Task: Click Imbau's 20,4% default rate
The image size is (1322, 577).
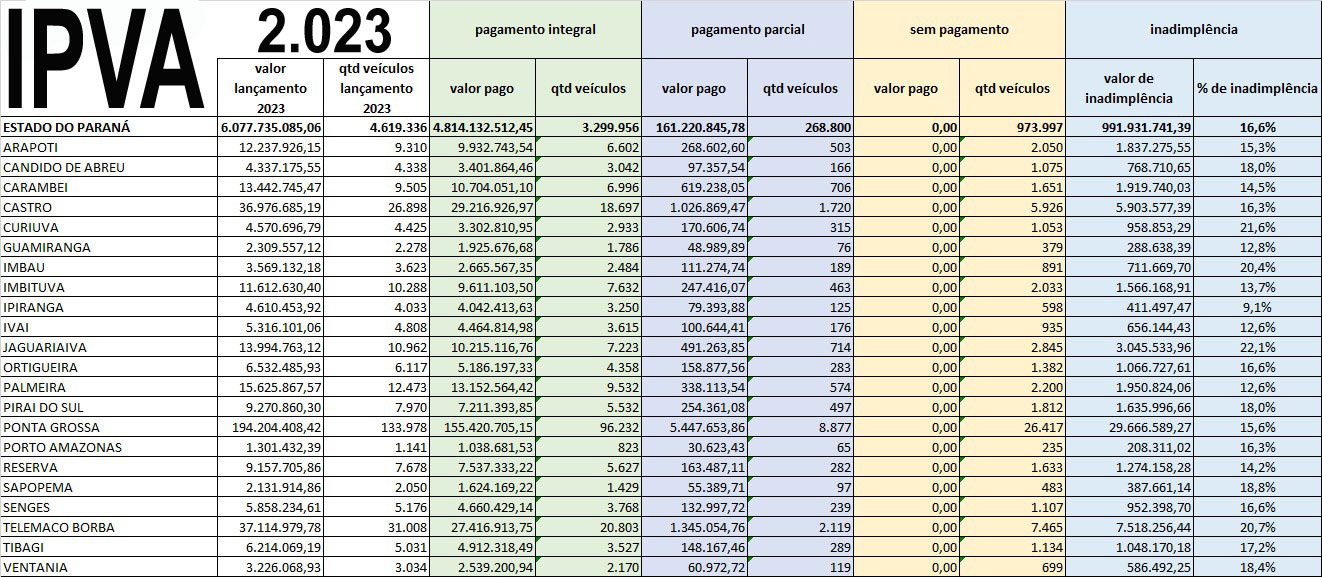Action: tap(1257, 267)
